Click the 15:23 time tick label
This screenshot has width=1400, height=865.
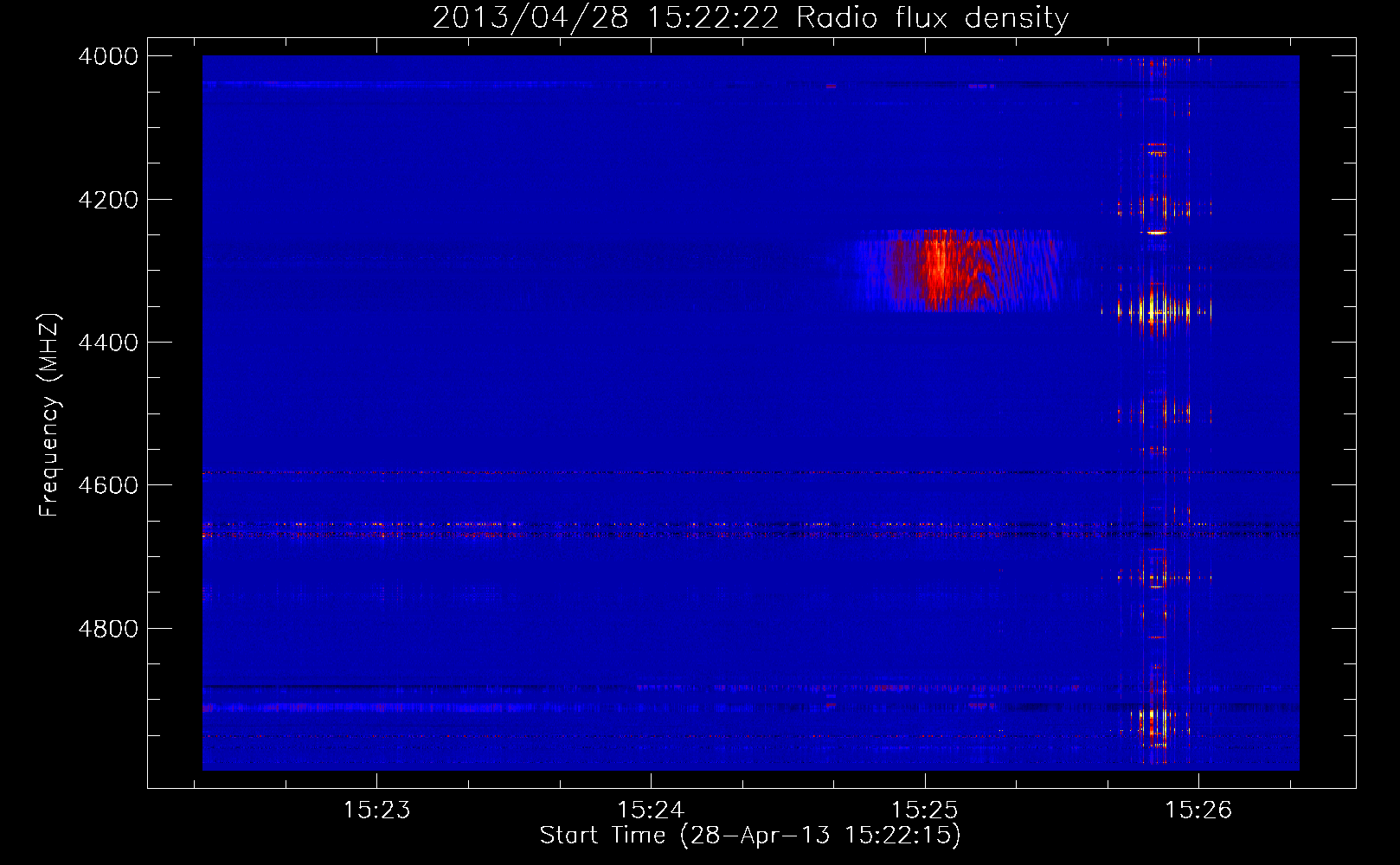click(376, 811)
